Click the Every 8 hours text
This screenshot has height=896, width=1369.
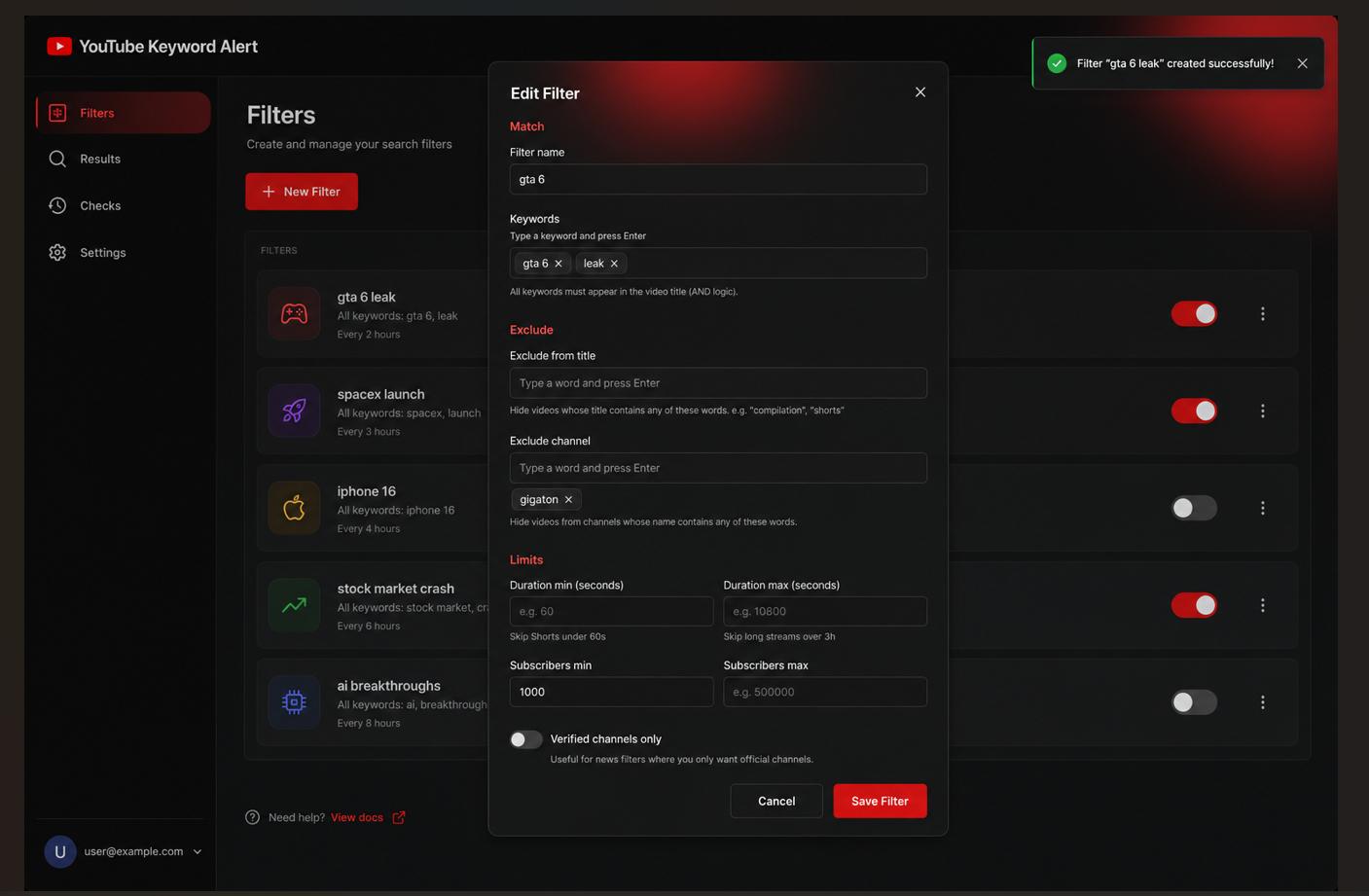pos(369,724)
